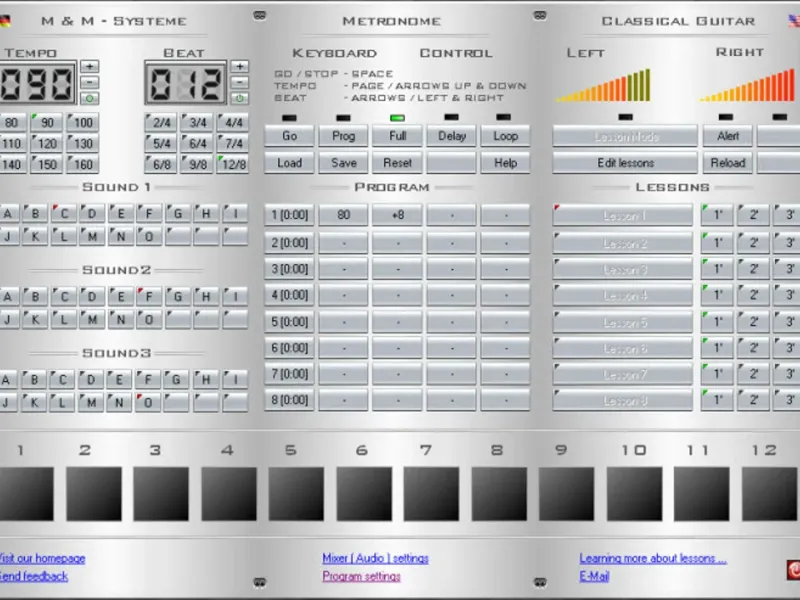Select program step 8 [0:00]
This screenshot has height=600, width=800.
(289, 400)
